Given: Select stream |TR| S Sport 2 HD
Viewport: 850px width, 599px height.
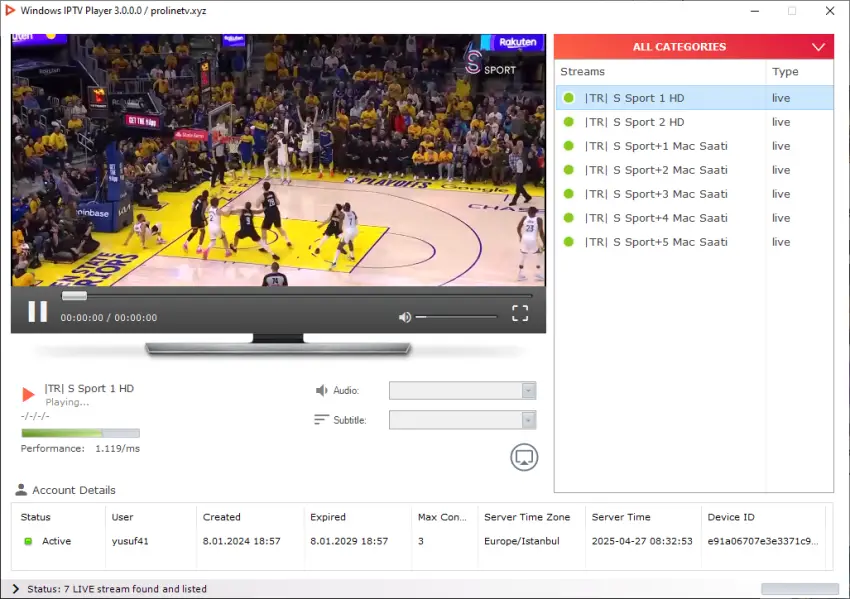Looking at the screenshot, I should click(x=694, y=122).
